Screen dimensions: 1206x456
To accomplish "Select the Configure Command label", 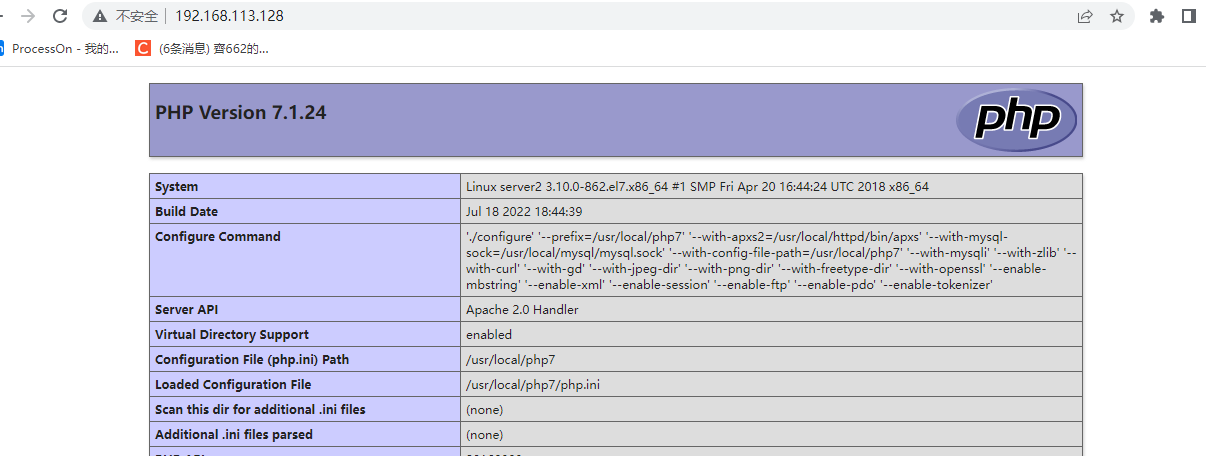I will coord(218,237).
